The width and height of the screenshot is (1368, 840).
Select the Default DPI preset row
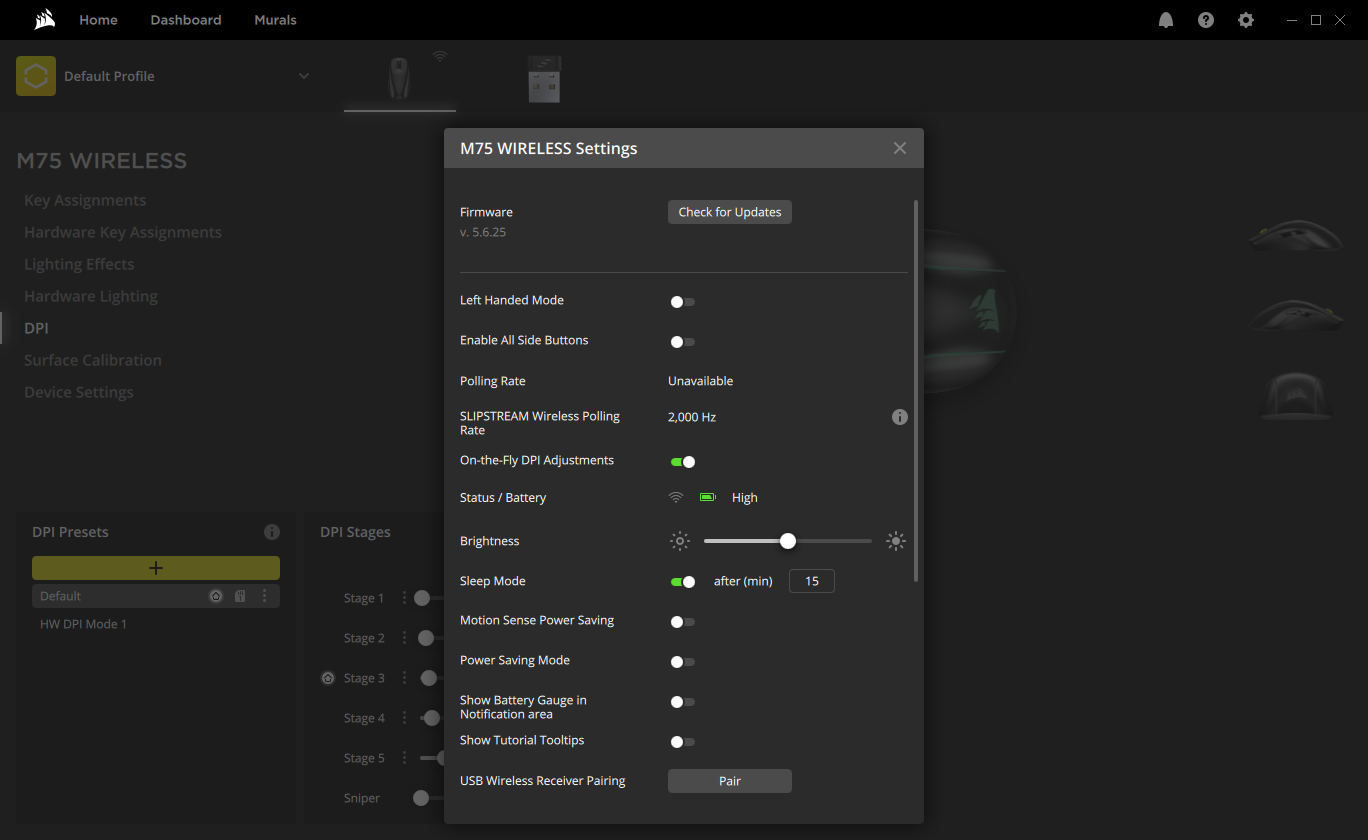[156, 596]
